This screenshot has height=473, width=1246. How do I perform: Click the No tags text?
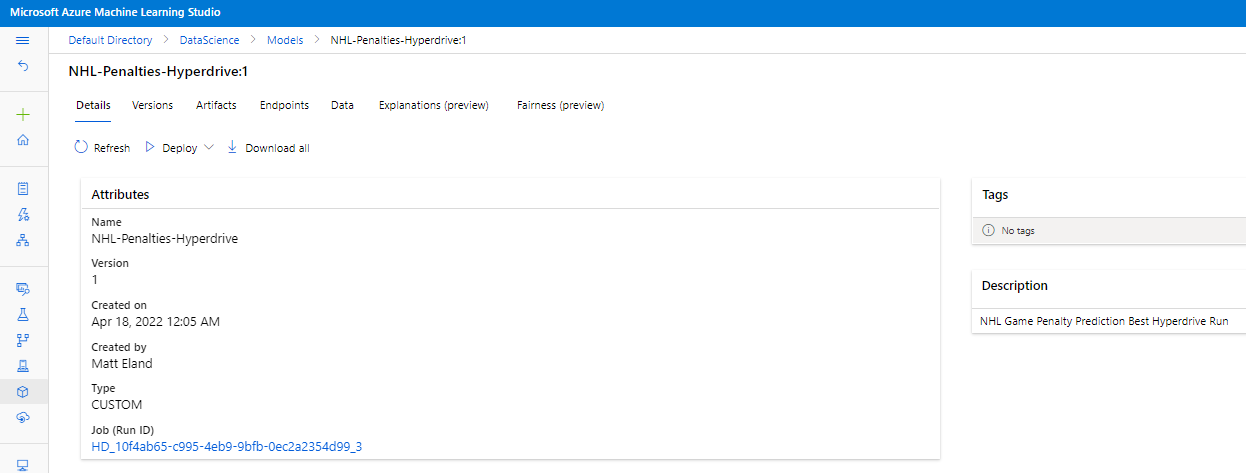coord(1018,231)
